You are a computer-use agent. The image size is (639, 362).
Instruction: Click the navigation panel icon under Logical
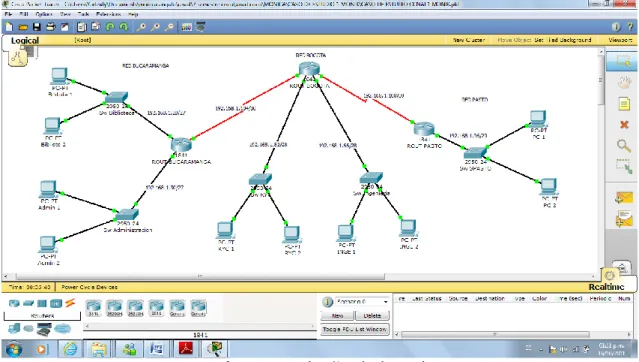point(18,58)
